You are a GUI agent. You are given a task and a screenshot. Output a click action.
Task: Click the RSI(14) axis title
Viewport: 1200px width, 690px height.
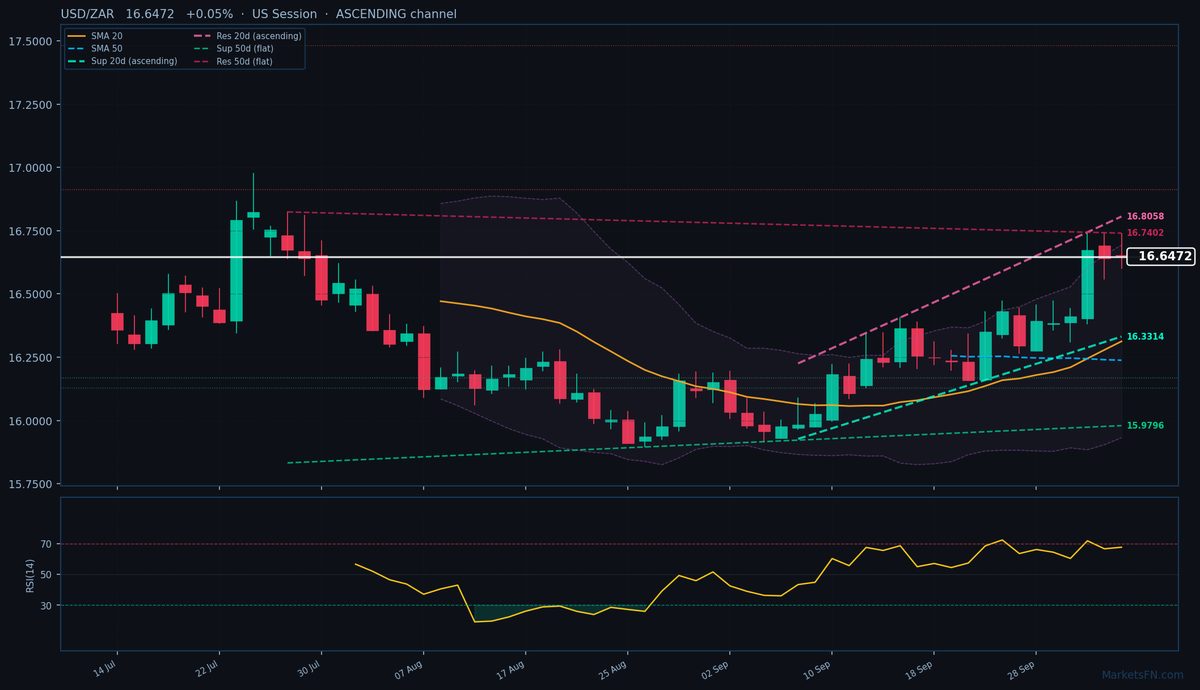(31, 574)
